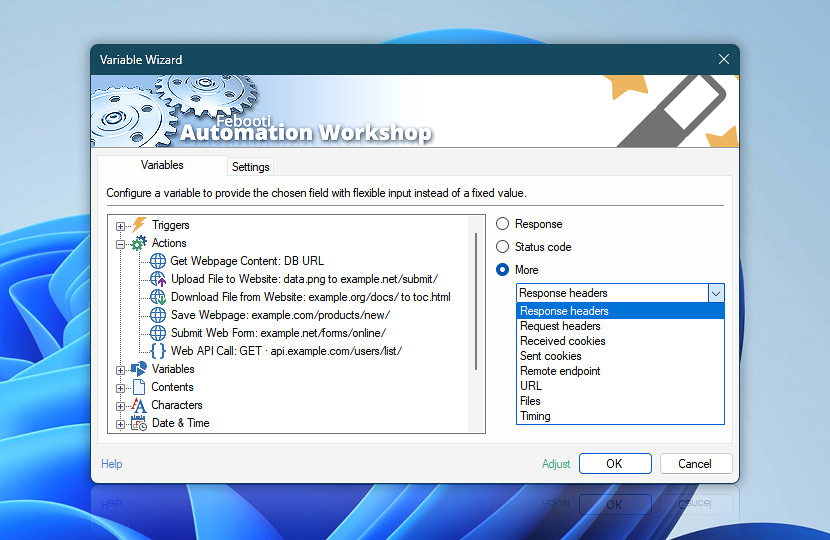Select Save Webpage: example.com/products/new/

coord(281,315)
